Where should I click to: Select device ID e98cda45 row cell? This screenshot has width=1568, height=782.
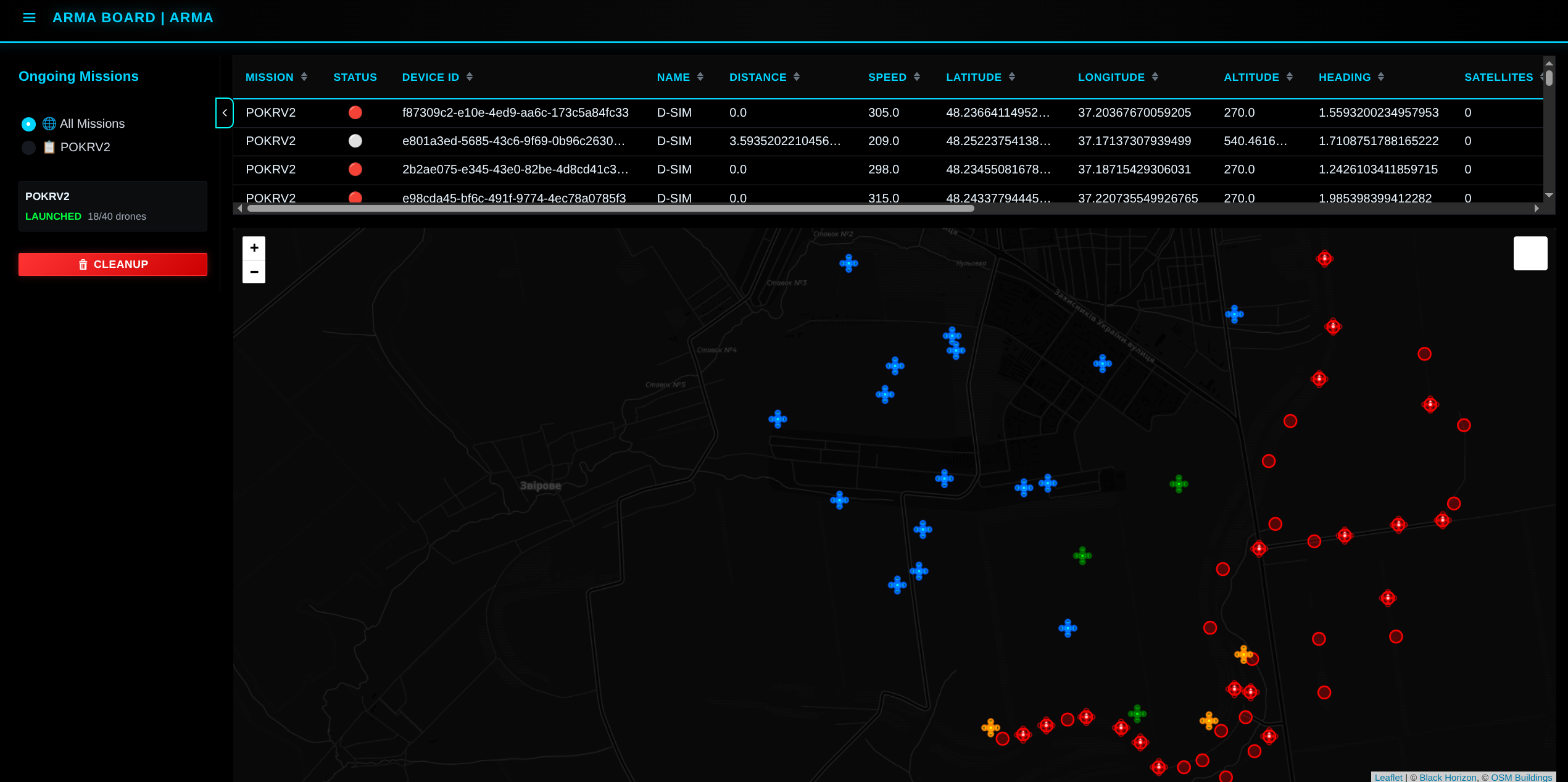pos(514,198)
